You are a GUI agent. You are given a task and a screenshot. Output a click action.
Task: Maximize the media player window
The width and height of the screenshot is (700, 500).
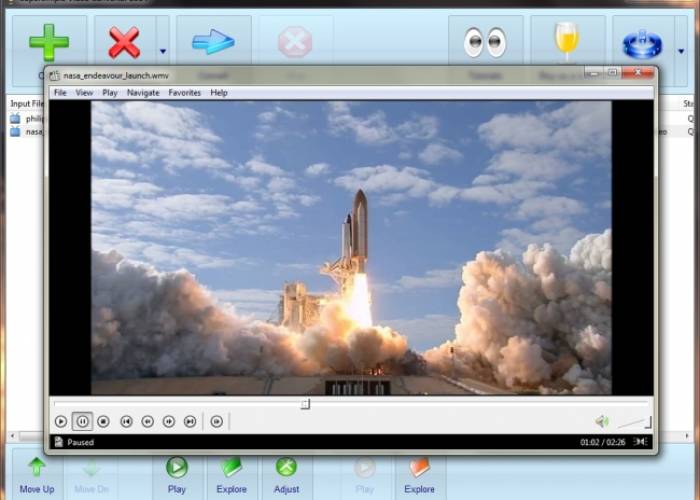coord(612,72)
